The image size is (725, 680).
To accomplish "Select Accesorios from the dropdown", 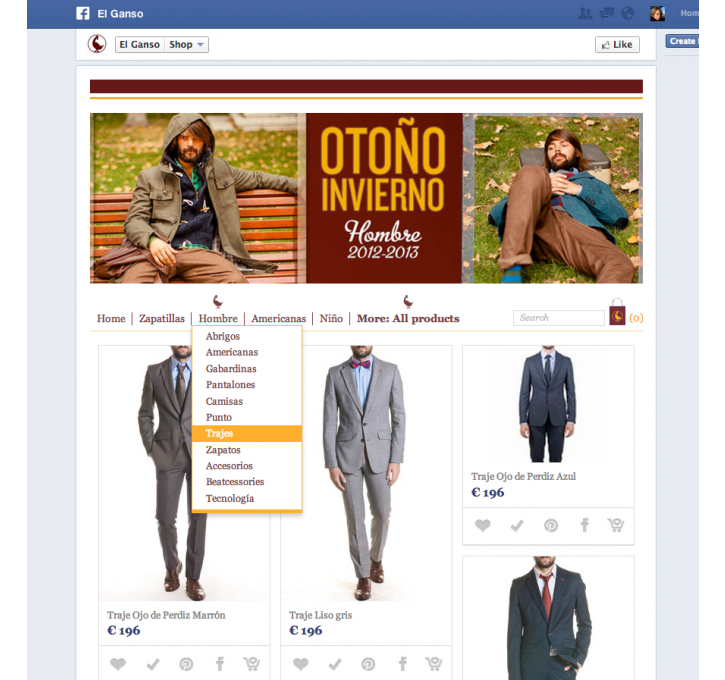I will 247,466.
